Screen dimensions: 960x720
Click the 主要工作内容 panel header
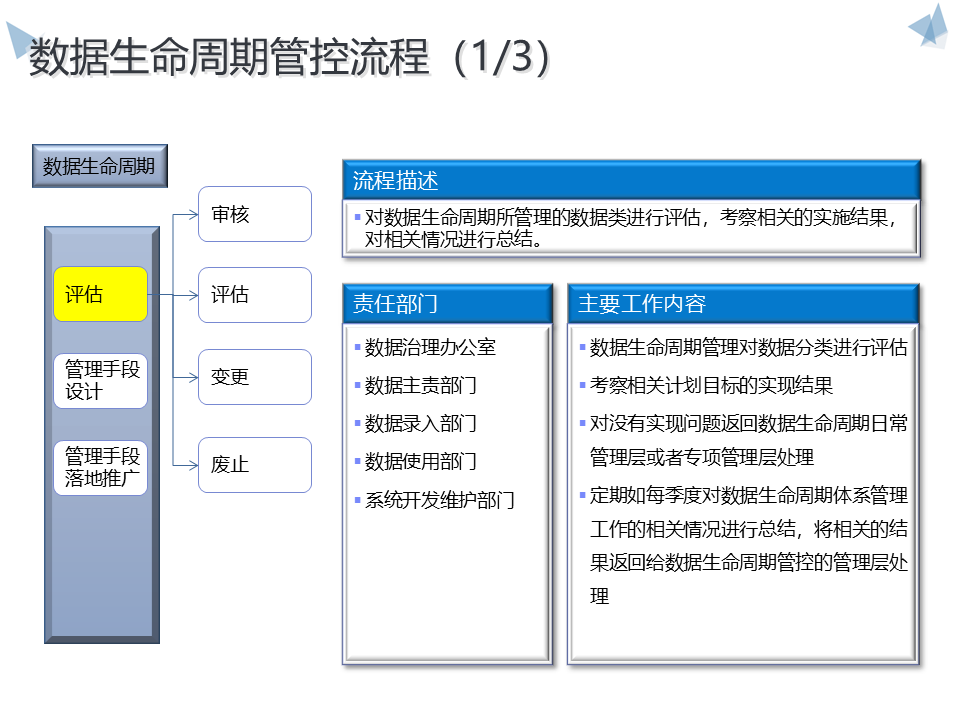pos(743,304)
